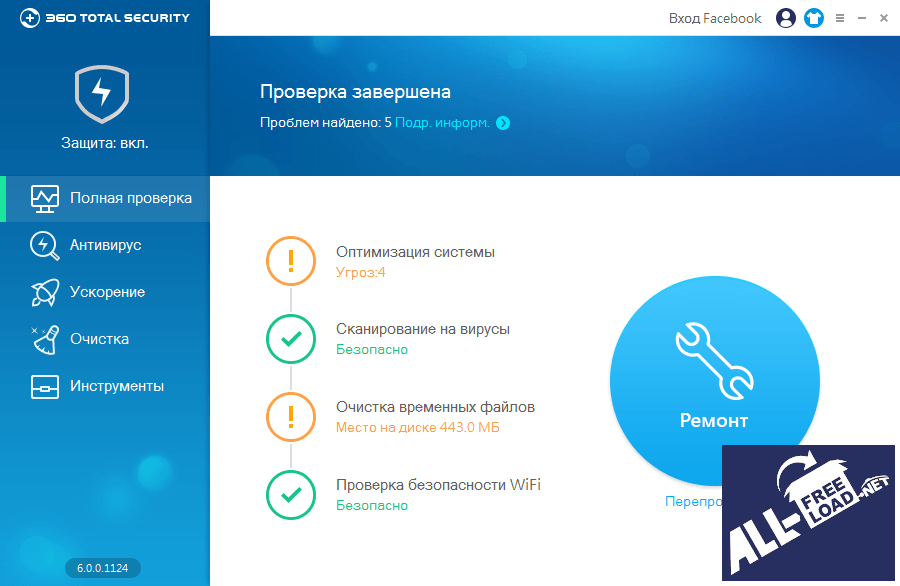Click the Toolbox icon in sidebar
The width and height of the screenshot is (900, 586).
(x=45, y=386)
